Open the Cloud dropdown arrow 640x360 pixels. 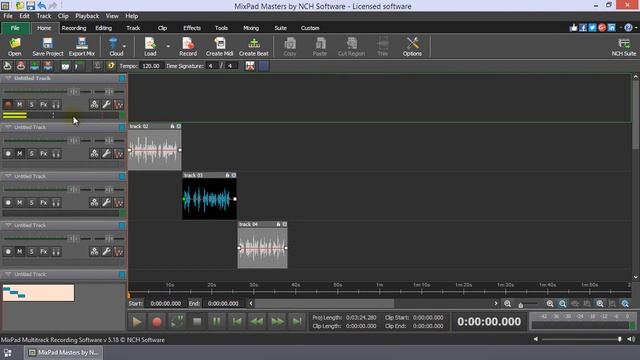tap(124, 47)
